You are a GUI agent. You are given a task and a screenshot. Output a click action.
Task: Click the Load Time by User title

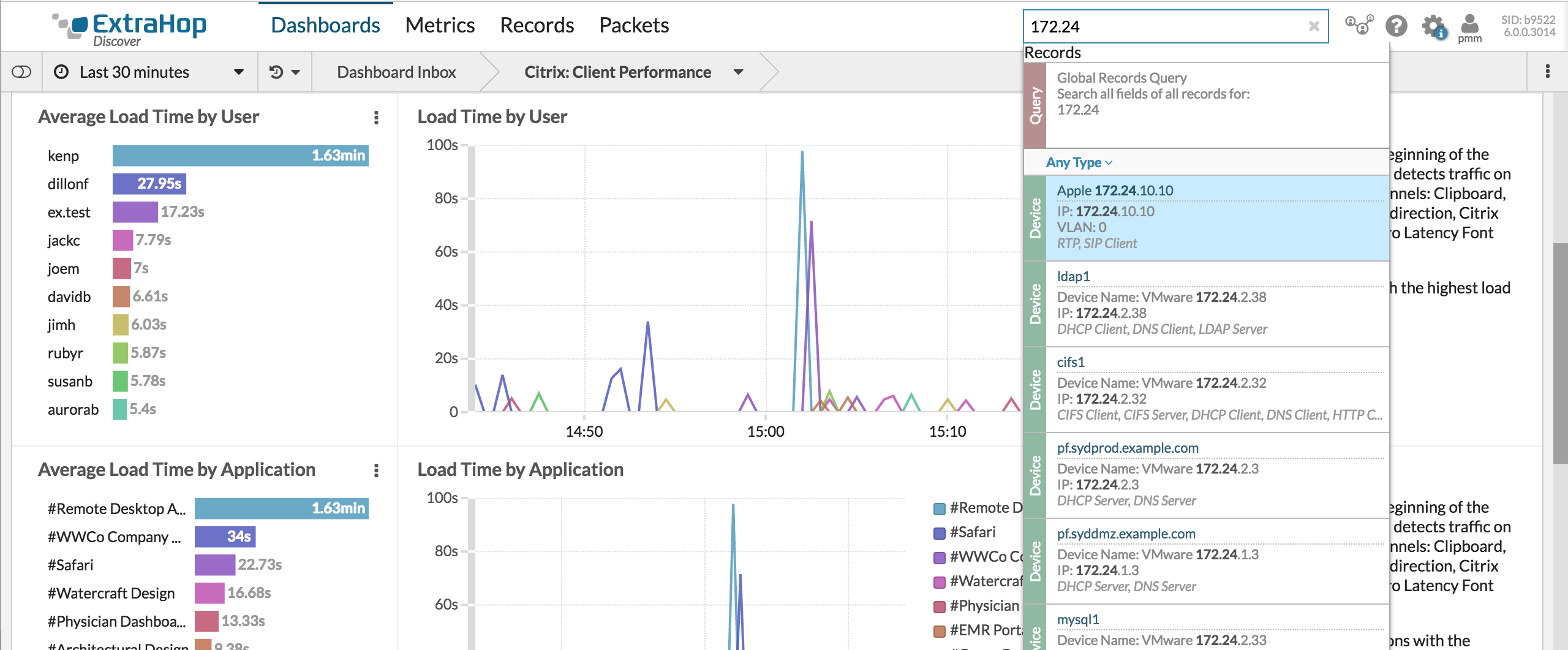492,117
